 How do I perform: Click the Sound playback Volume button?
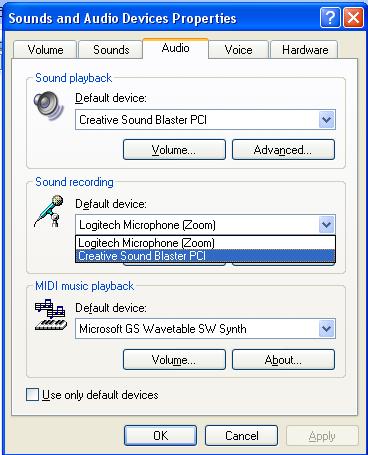pyautogui.click(x=174, y=150)
